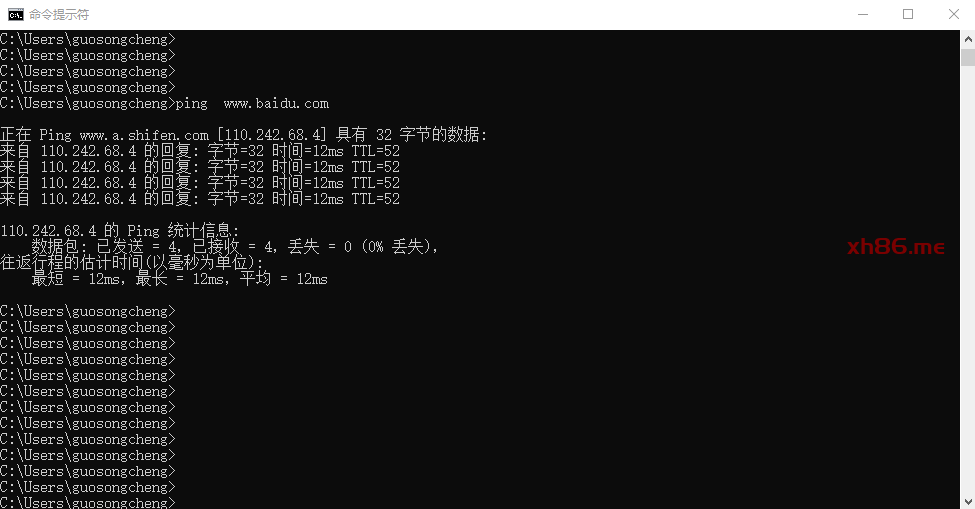The image size is (975, 509).
Task: Click the www.a.shifen.com hostname text
Action: (144, 135)
